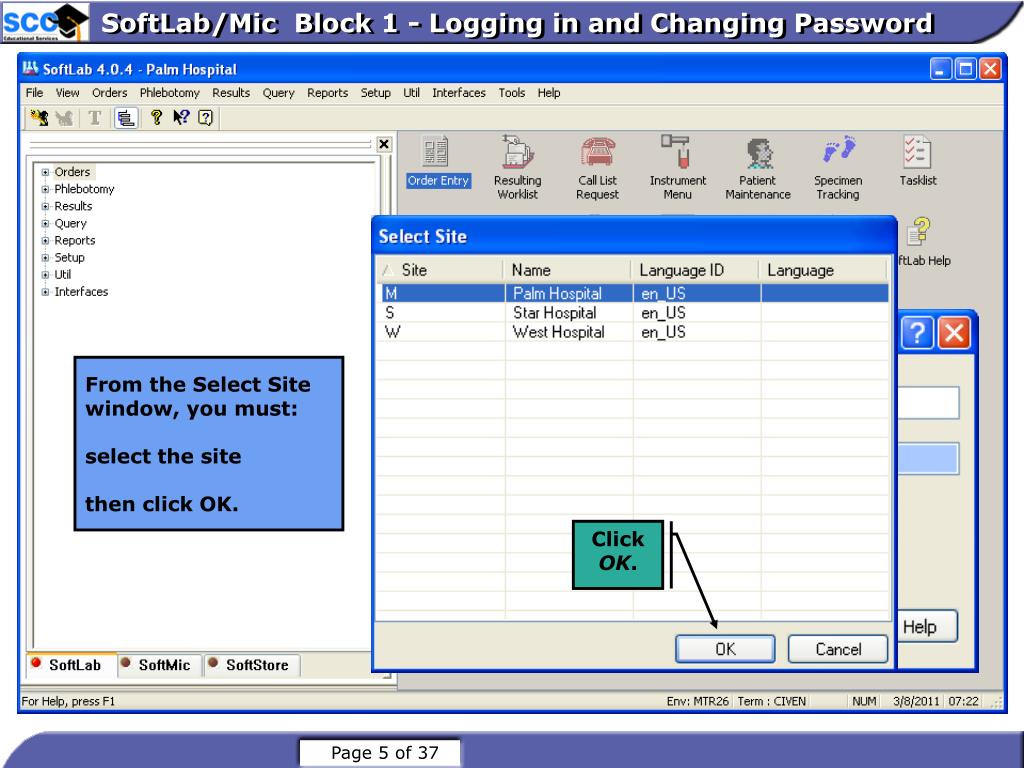Open the Tools menu
The image size is (1024, 768).
coord(511,93)
